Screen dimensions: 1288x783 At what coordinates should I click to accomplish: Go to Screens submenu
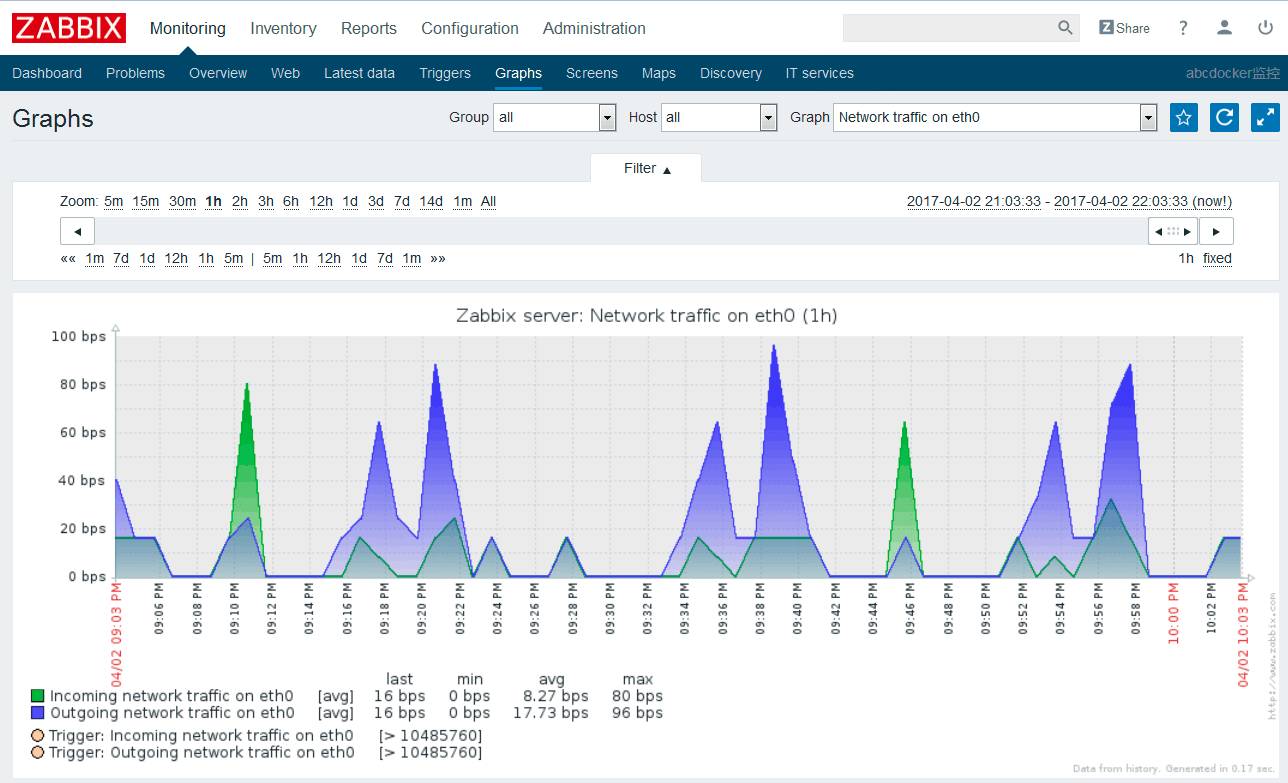coord(592,73)
